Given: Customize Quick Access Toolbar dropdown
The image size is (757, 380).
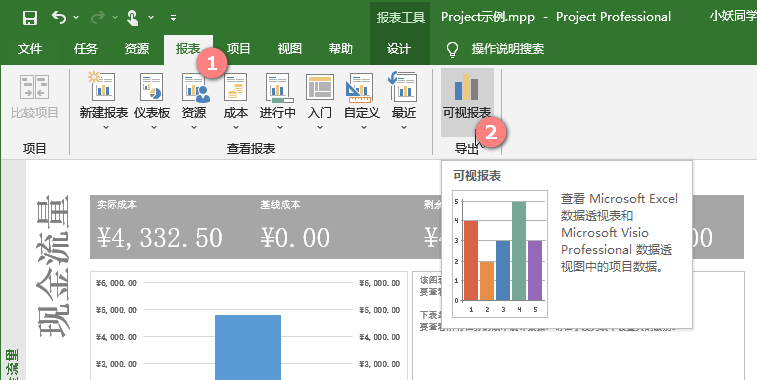Looking at the screenshot, I should pos(173,18).
